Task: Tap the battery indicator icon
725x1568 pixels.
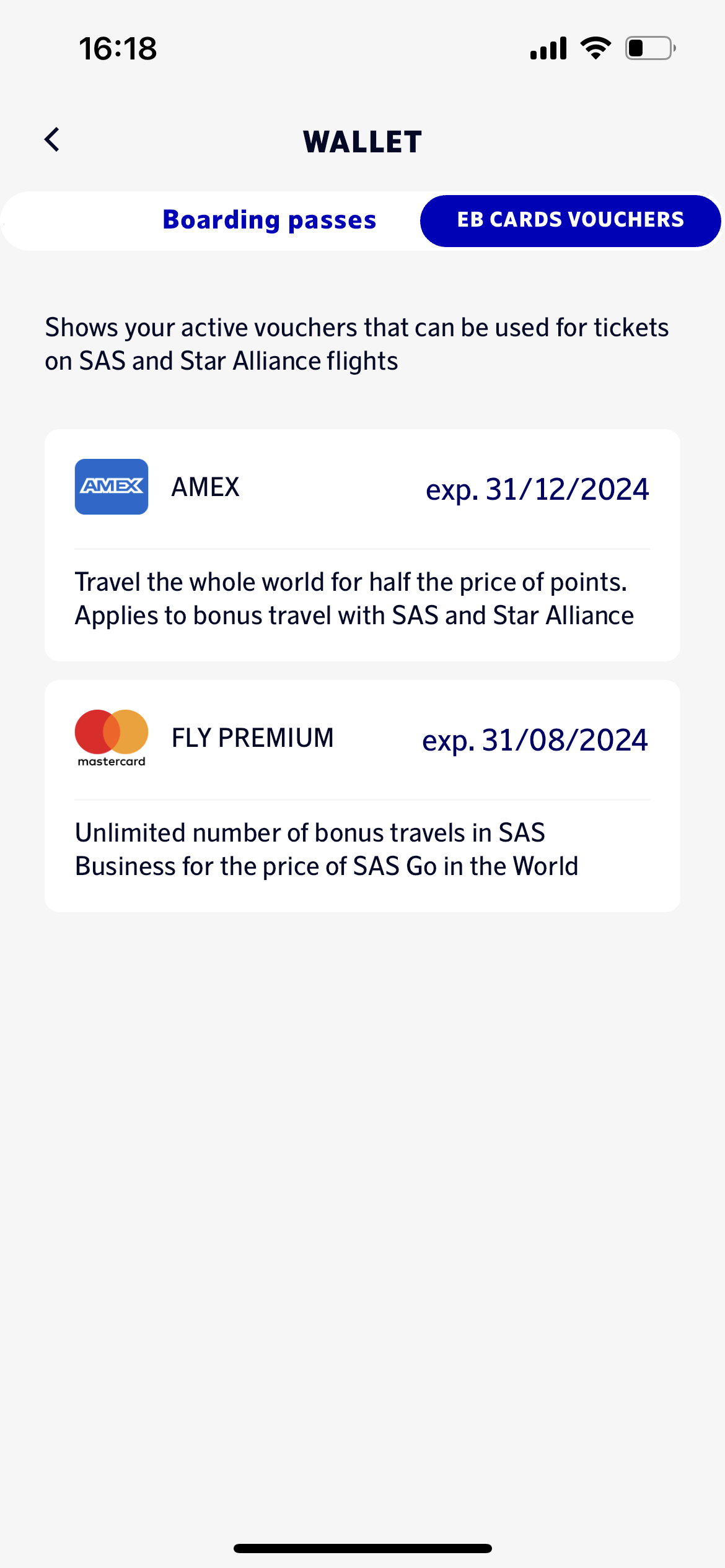Action: (x=649, y=48)
